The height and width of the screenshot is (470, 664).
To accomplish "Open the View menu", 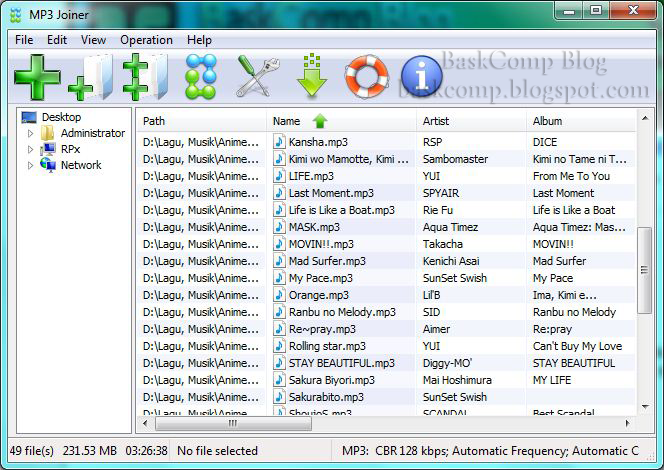I will point(93,40).
